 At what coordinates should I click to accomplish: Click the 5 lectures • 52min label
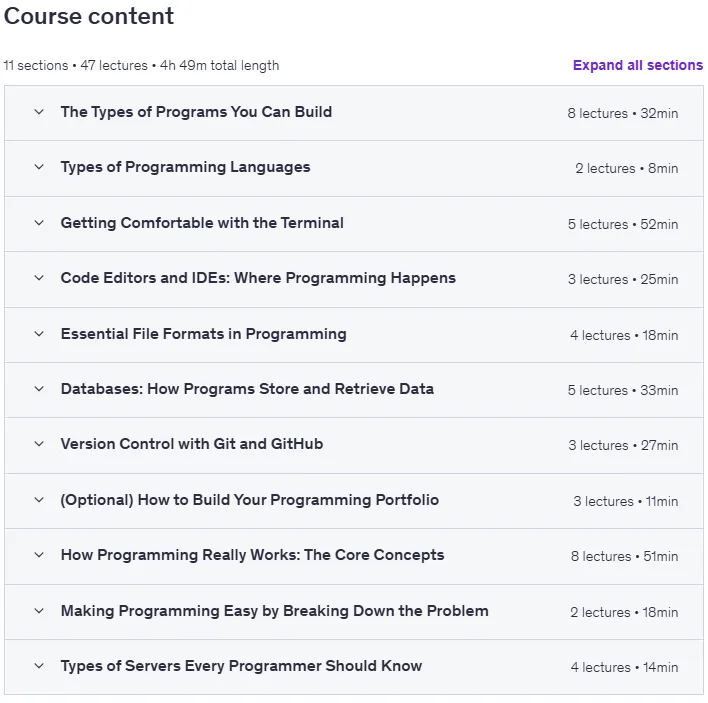tap(623, 224)
